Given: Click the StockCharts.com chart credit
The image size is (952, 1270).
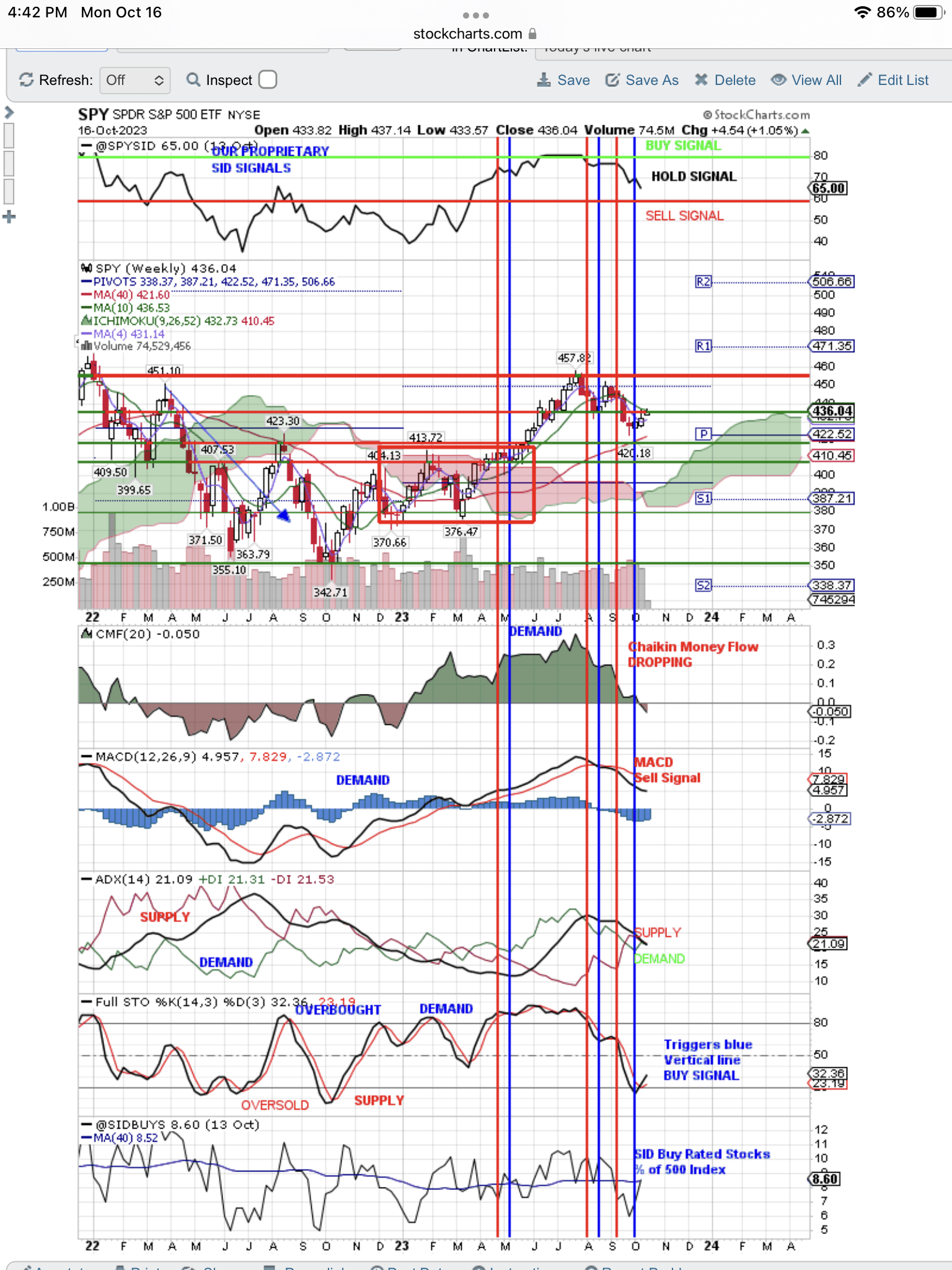Looking at the screenshot, I should [757, 115].
